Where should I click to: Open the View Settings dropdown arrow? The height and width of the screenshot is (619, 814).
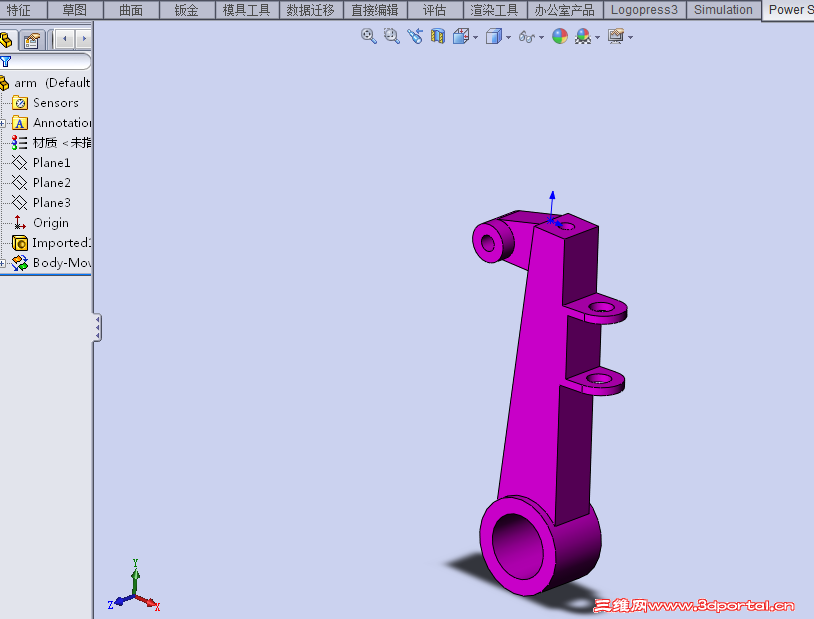[630, 37]
